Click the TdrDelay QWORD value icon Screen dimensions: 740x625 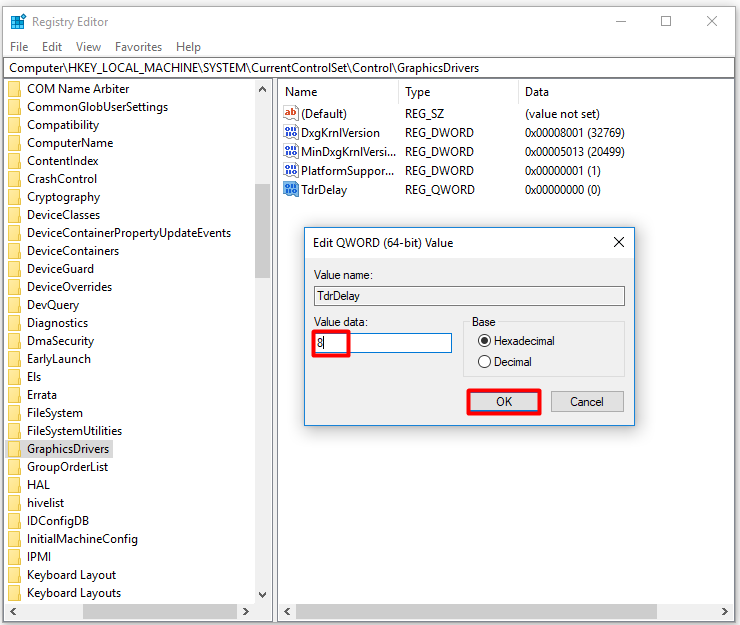291,189
